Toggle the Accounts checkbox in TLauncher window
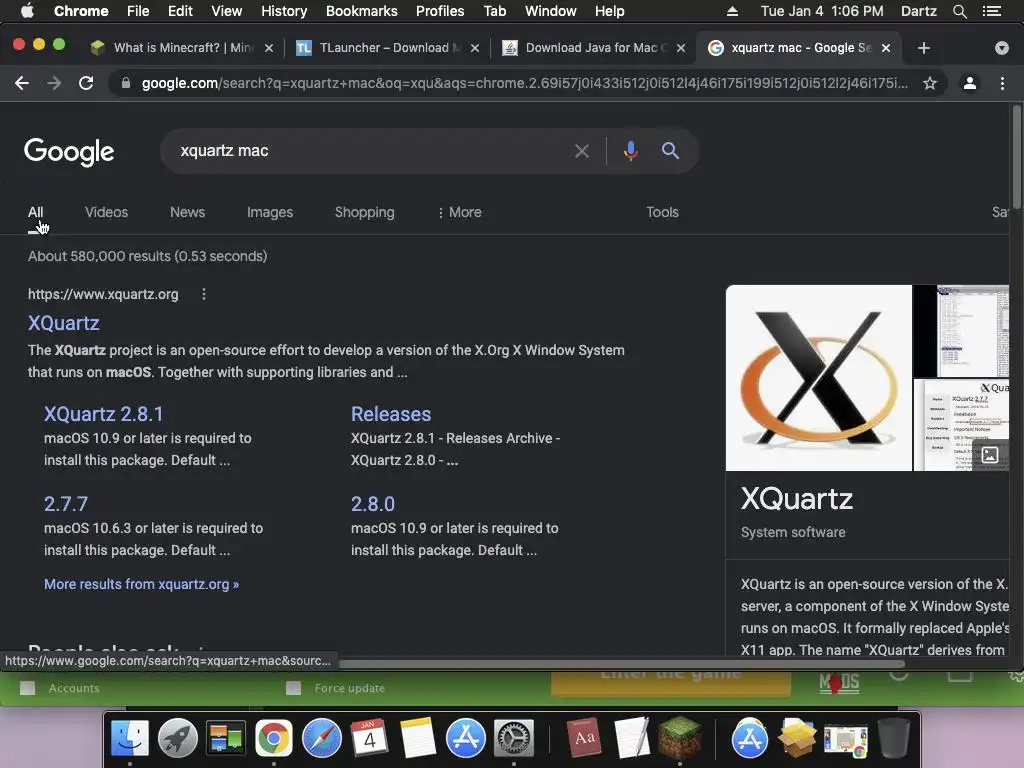1024x768 pixels. (x=27, y=688)
